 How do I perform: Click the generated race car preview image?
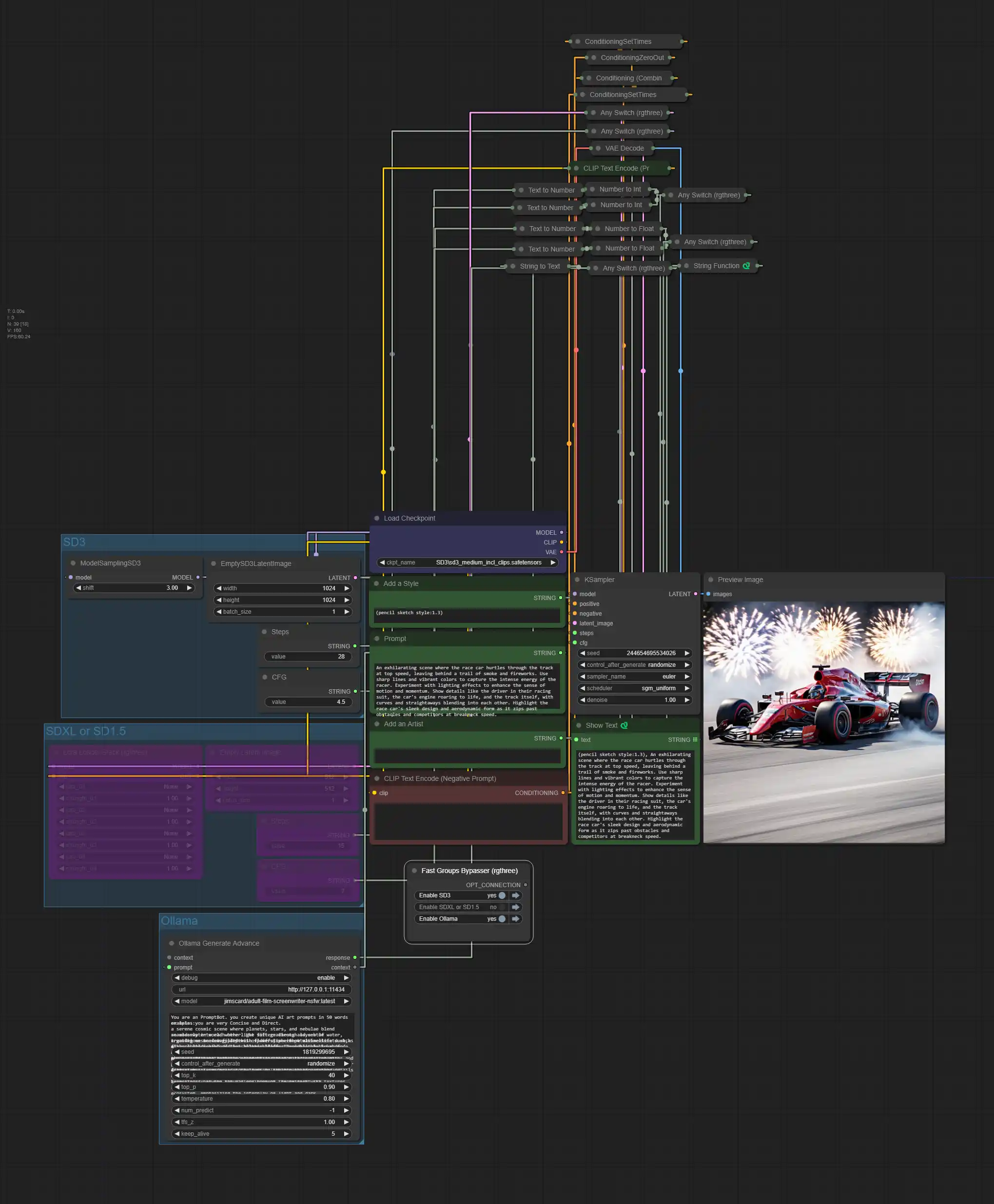(823, 722)
